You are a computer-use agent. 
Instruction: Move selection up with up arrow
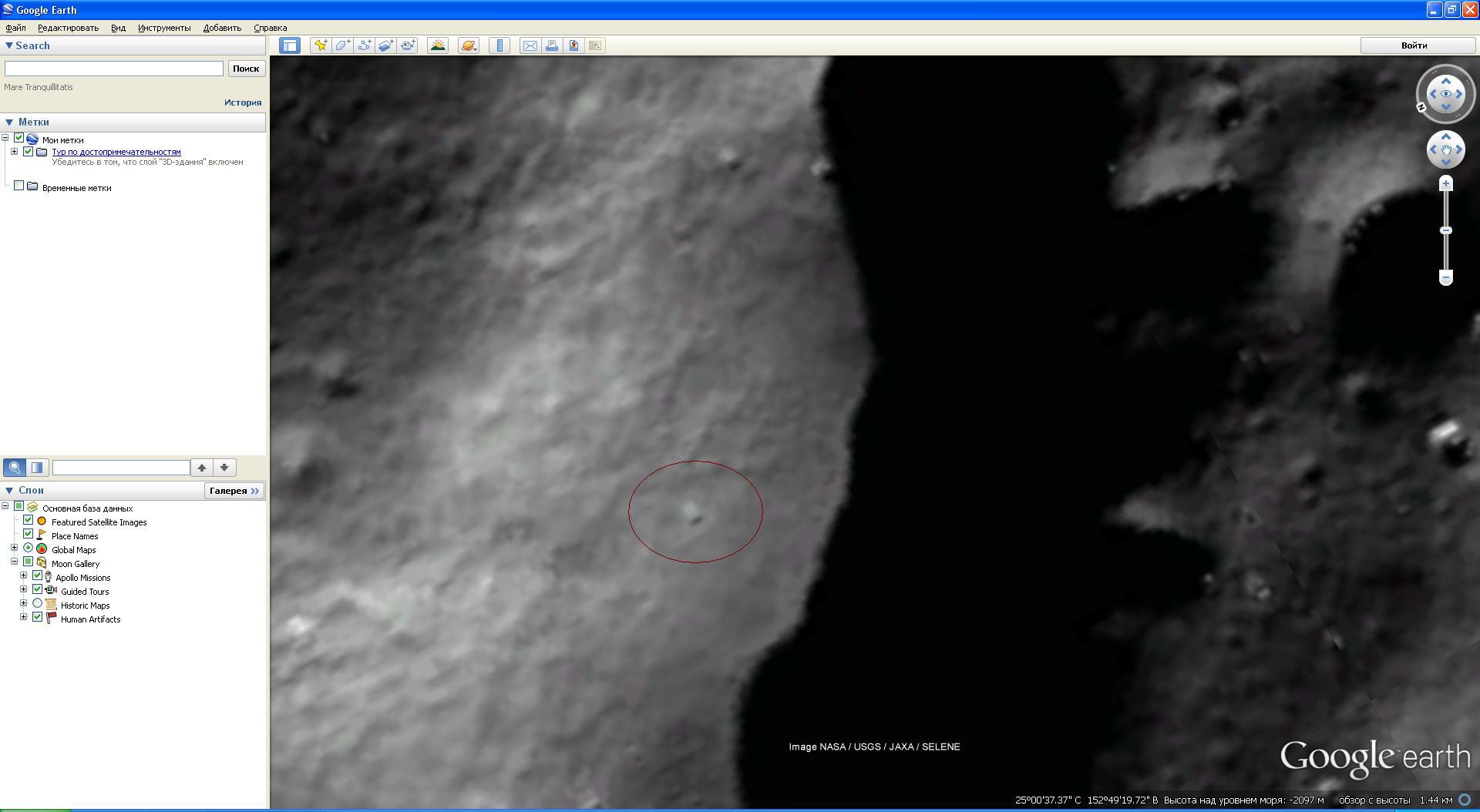[x=202, y=468]
